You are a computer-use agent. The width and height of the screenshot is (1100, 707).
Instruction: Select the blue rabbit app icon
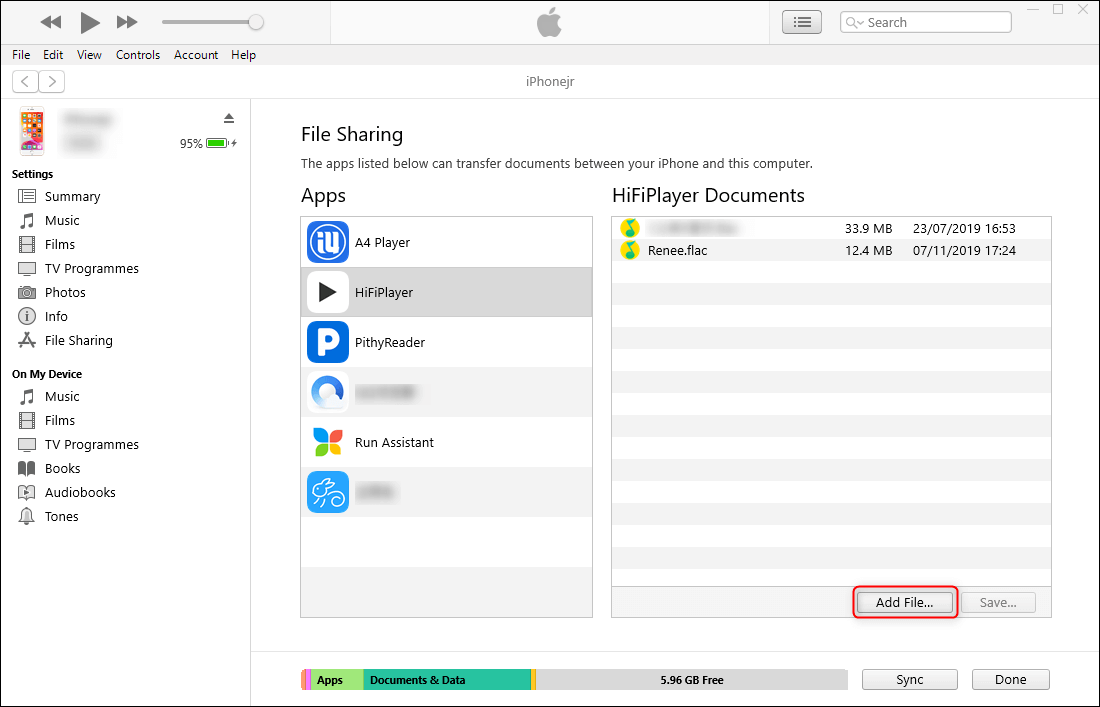tap(328, 492)
